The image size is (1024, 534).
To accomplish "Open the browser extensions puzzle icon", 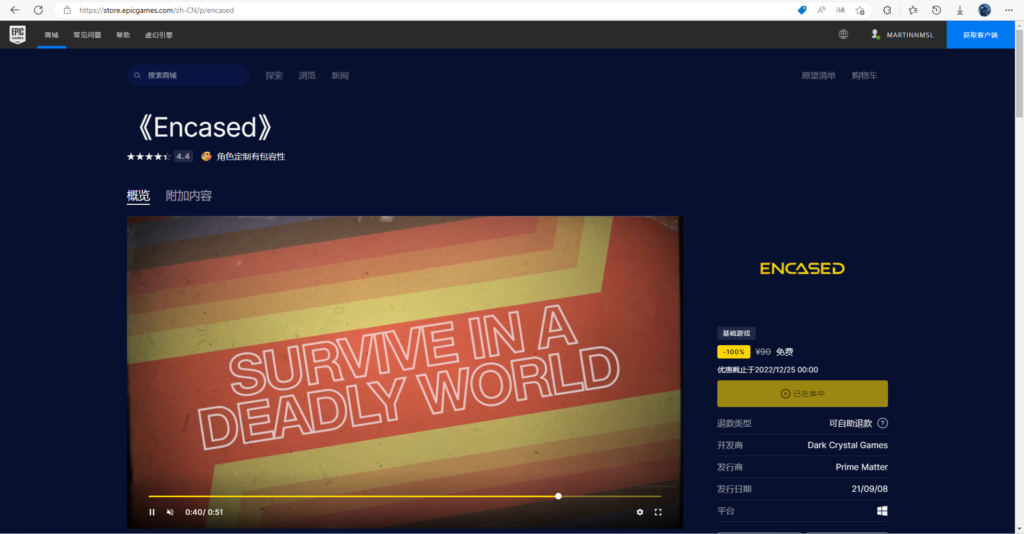I will point(887,10).
